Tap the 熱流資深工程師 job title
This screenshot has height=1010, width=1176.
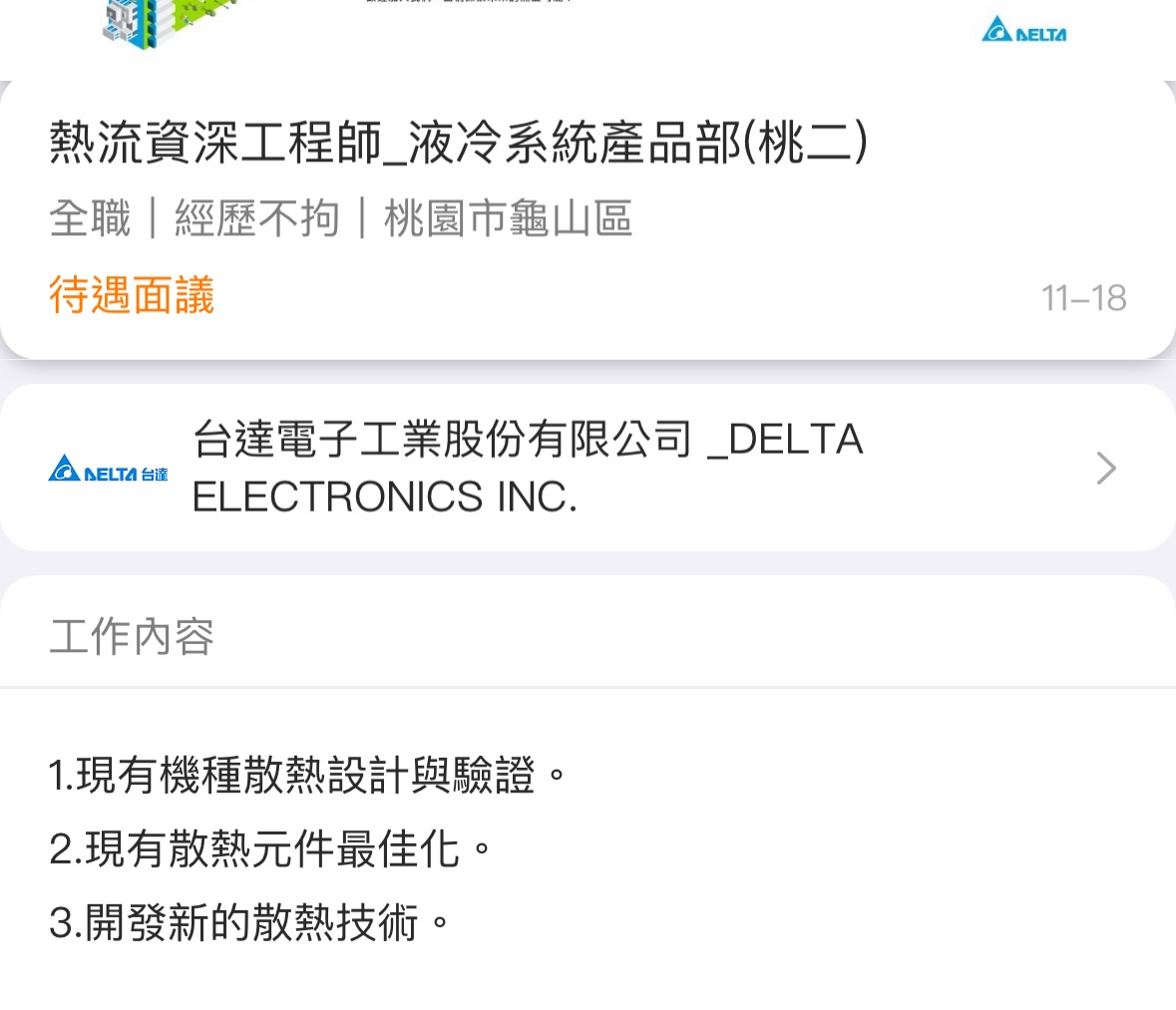pyautogui.click(x=215, y=143)
